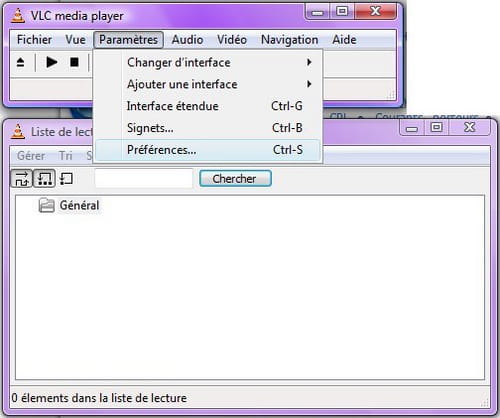
Task: Click status text '0 élements dans la liste de lecture'
Action: tap(99, 398)
